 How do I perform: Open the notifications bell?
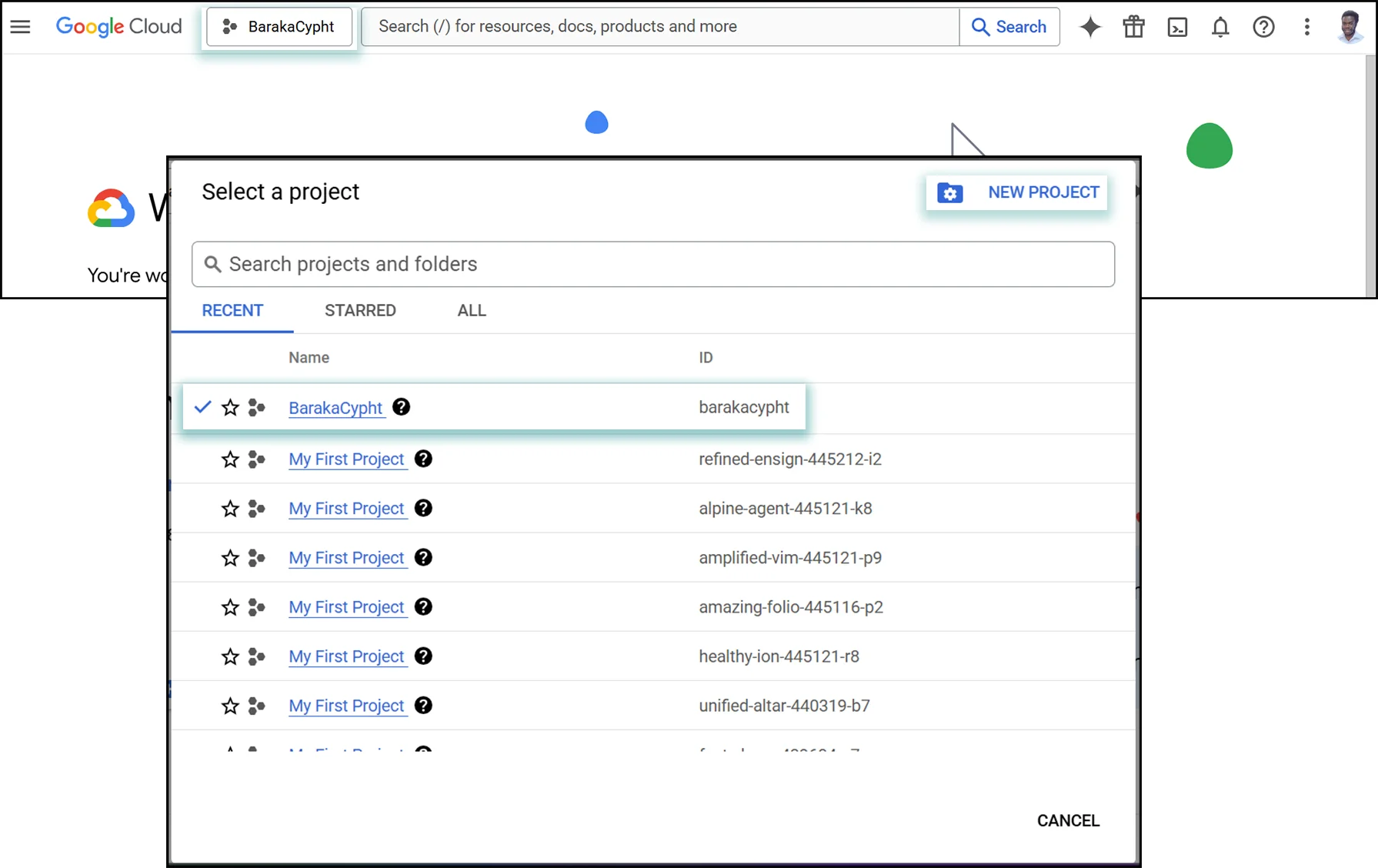coord(1220,27)
